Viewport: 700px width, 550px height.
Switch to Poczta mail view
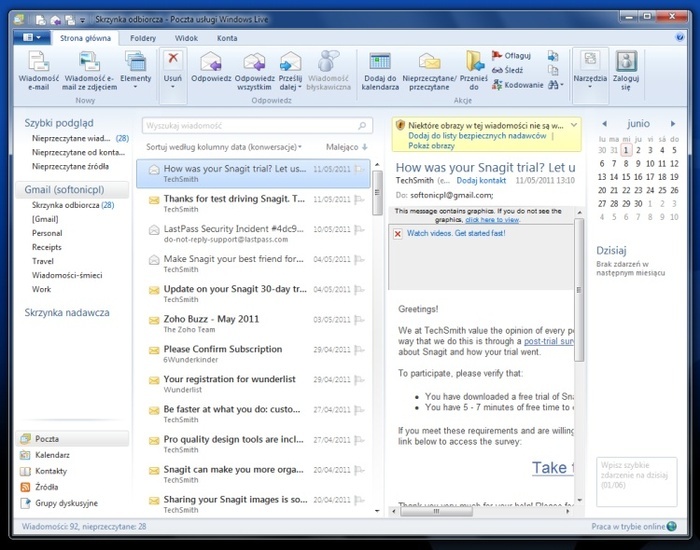[x=72, y=439]
